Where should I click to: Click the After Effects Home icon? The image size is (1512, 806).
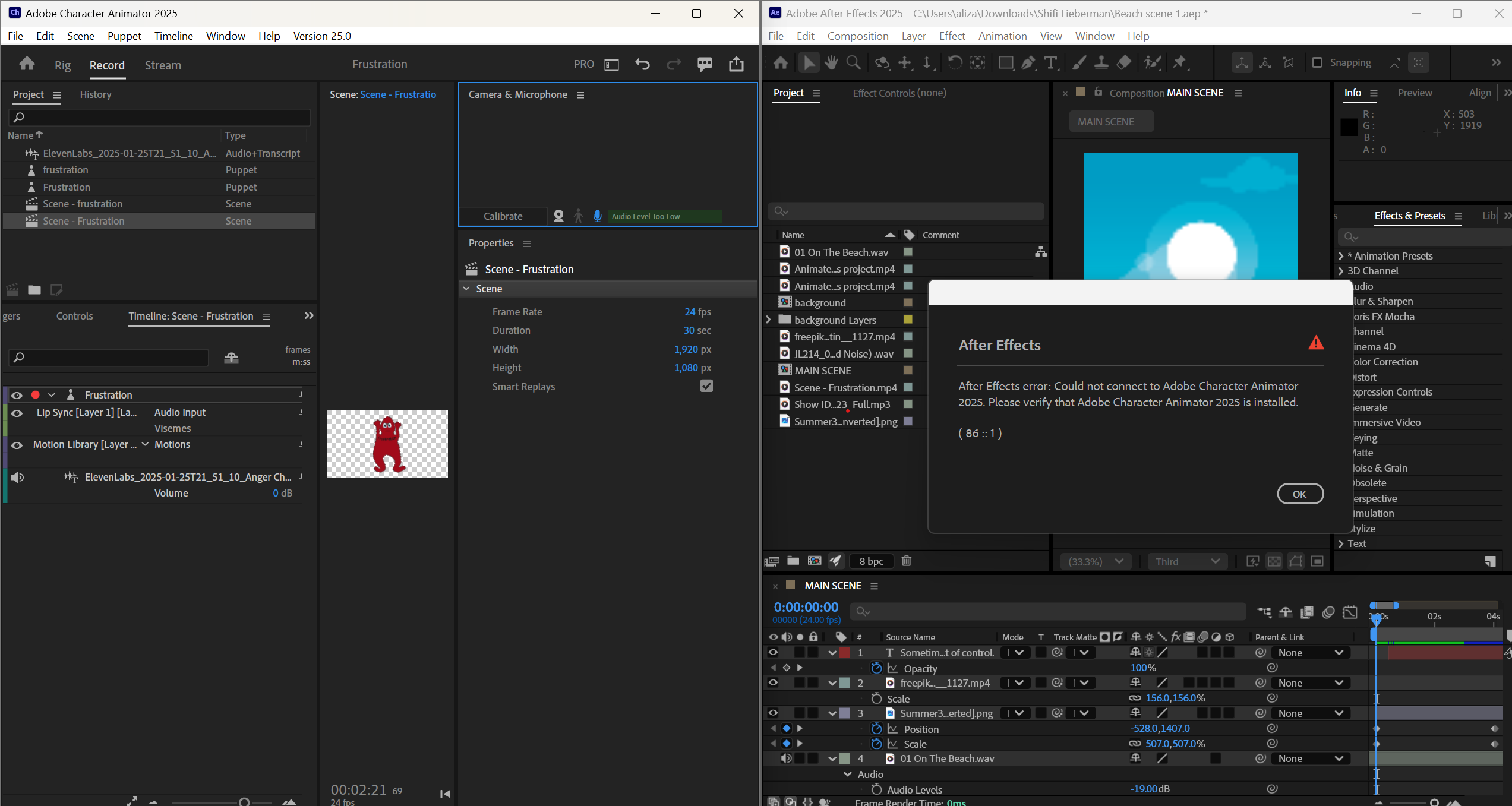pos(781,62)
